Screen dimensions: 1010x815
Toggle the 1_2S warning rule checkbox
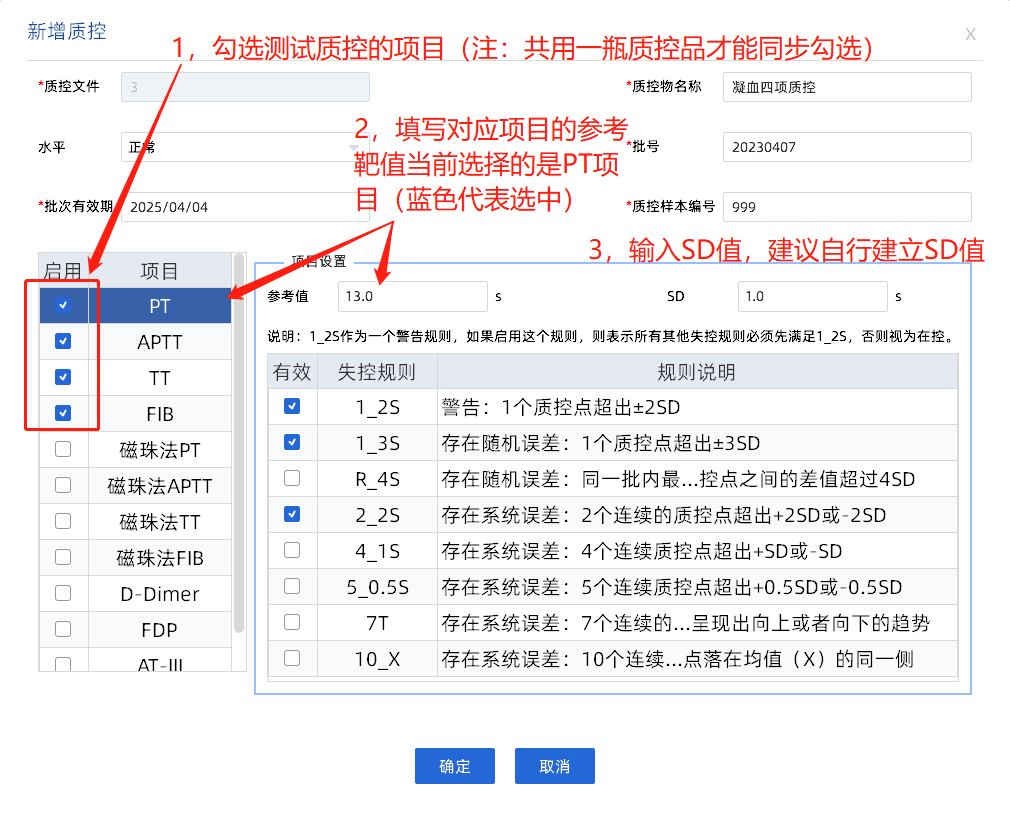pyautogui.click(x=292, y=406)
